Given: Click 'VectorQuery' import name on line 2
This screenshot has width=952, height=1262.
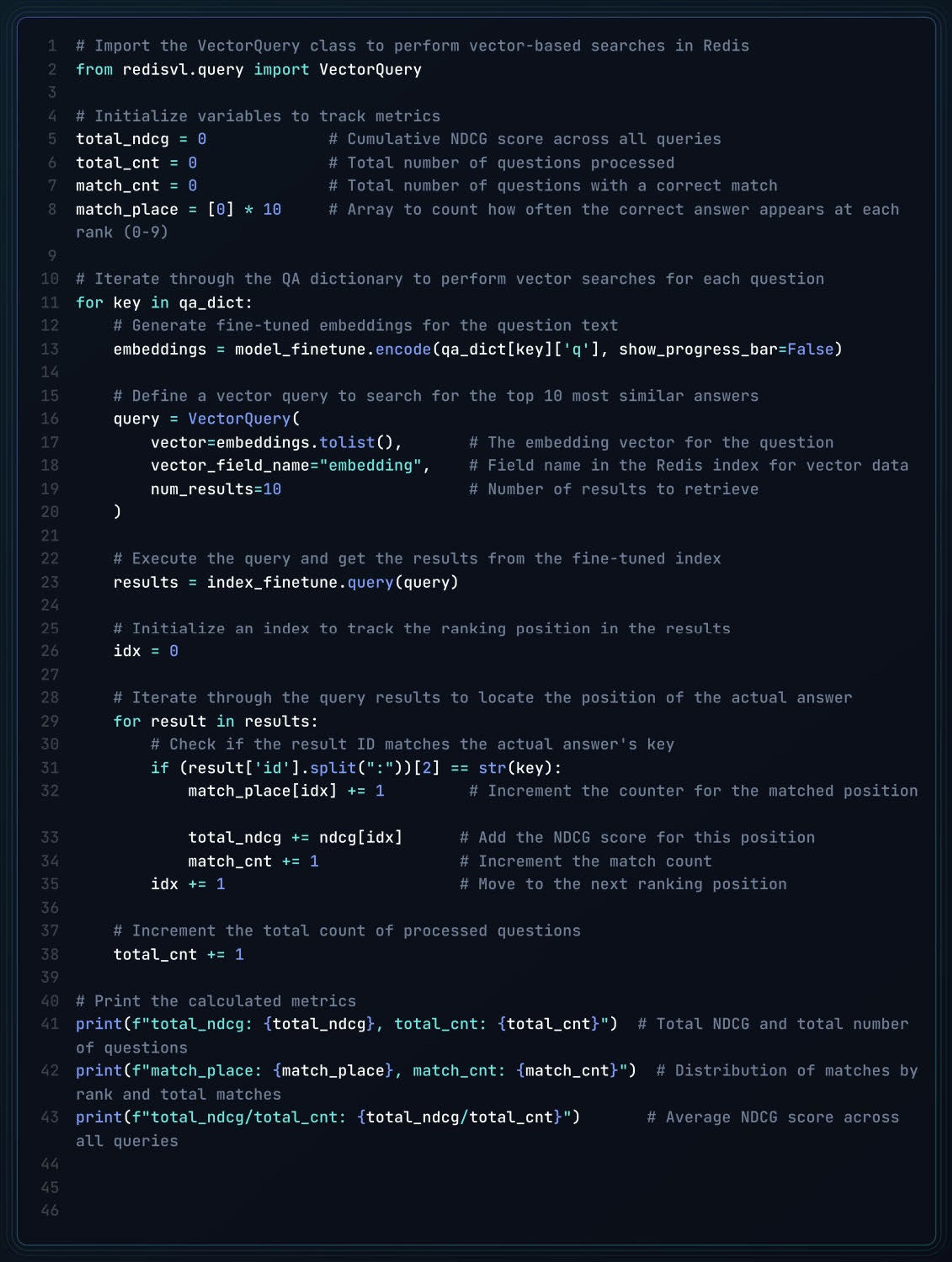Looking at the screenshot, I should coord(370,70).
